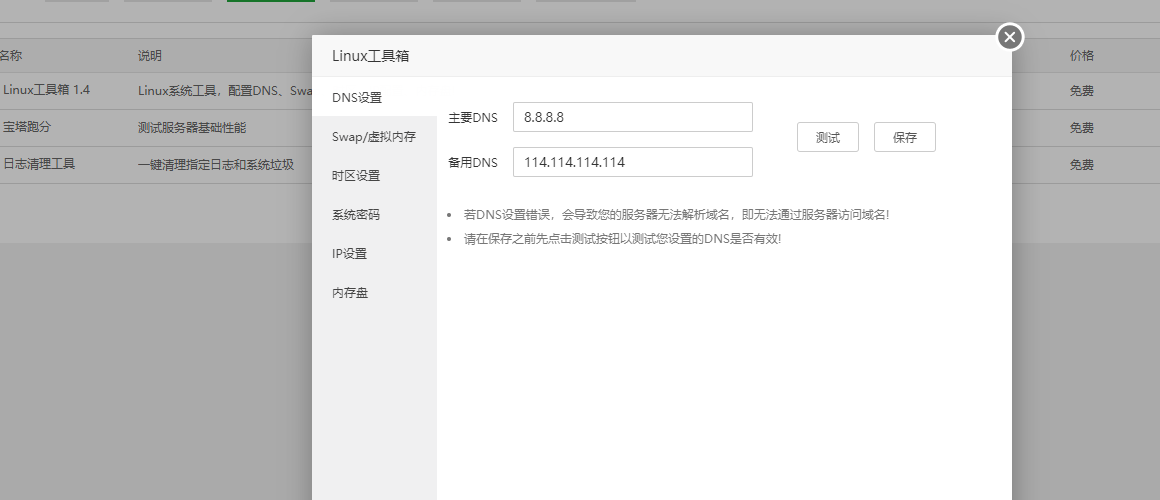
Task: Click the DNS设置错误 warning note
Action: 676,214
